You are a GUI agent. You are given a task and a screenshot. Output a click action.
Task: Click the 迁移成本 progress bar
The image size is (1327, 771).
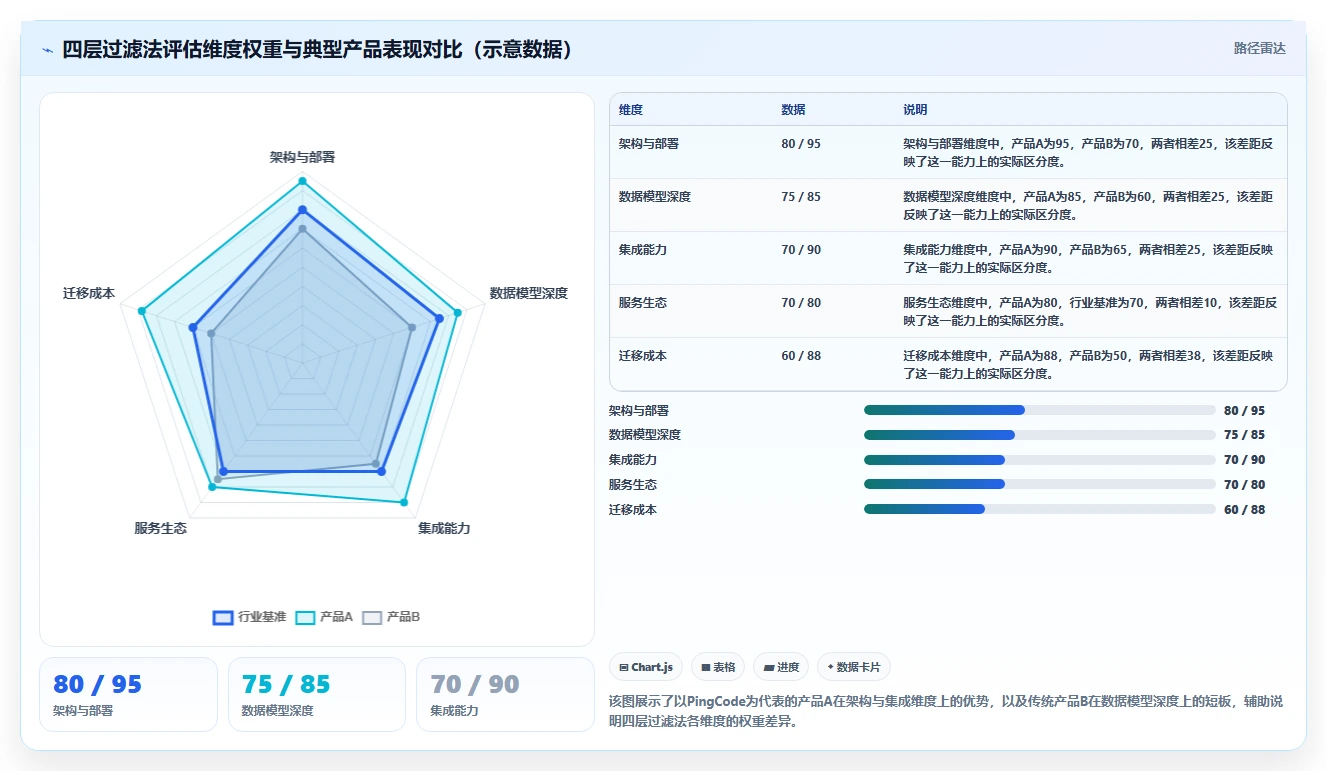[x=1040, y=509]
